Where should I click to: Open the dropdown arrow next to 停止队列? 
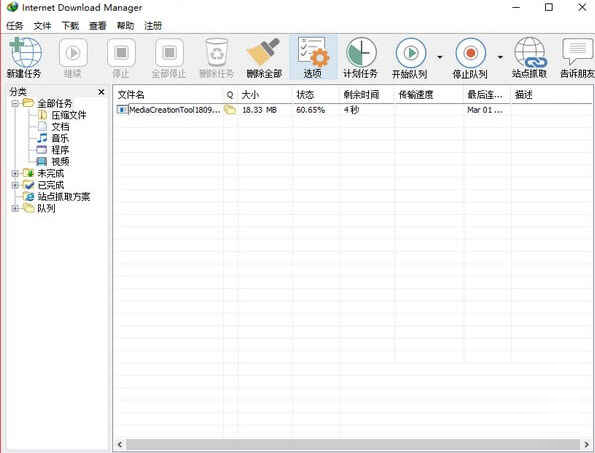[500, 57]
